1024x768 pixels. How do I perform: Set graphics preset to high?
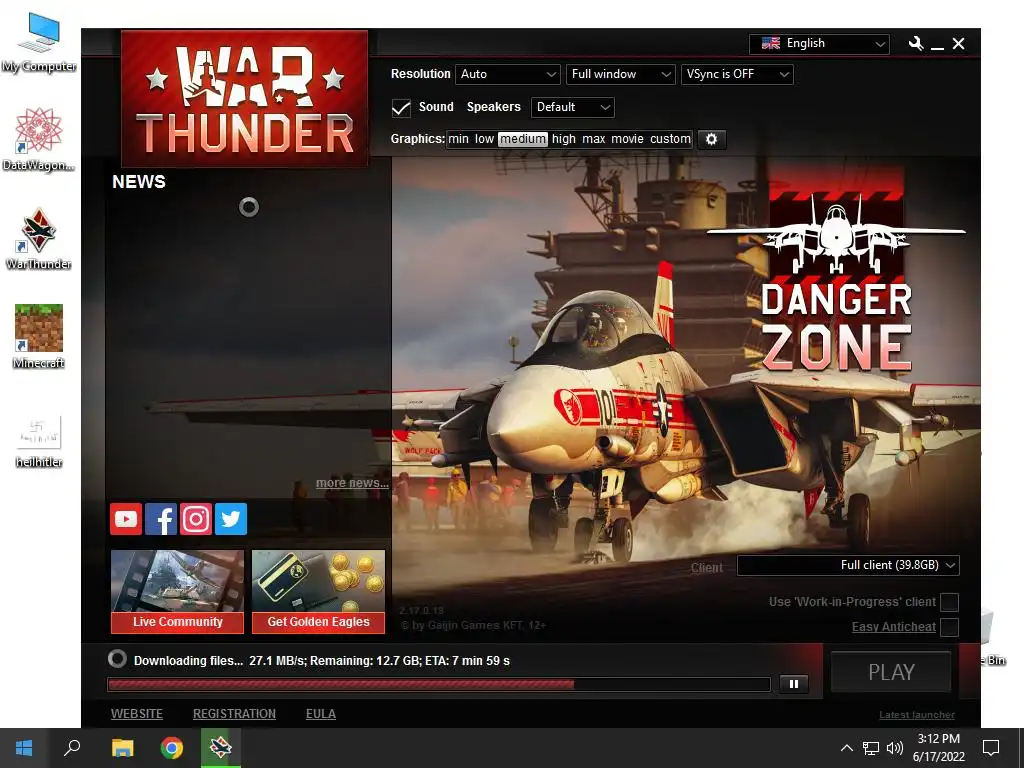coord(564,139)
